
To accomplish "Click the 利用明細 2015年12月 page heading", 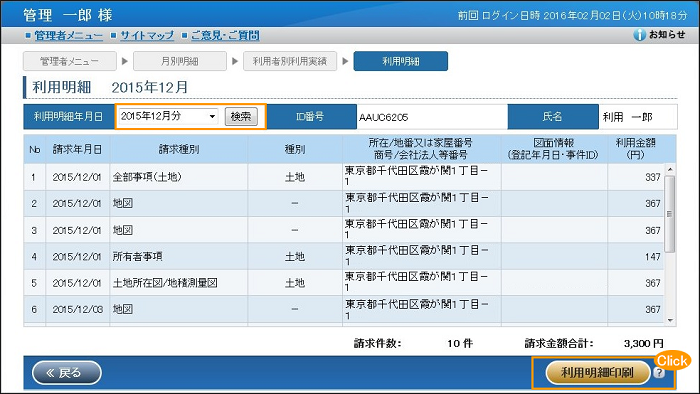I will click(110, 87).
